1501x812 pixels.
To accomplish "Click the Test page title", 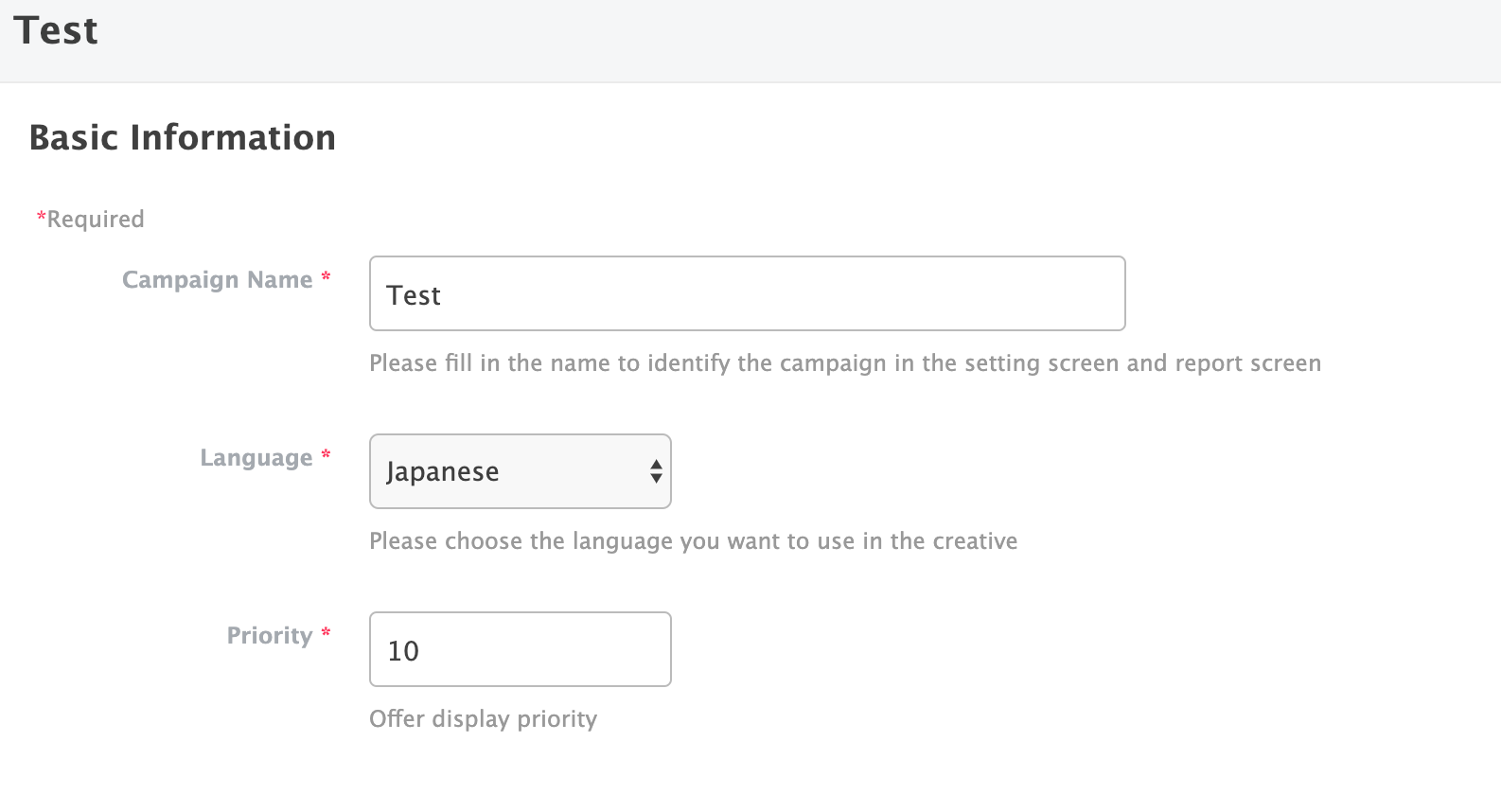I will [56, 31].
